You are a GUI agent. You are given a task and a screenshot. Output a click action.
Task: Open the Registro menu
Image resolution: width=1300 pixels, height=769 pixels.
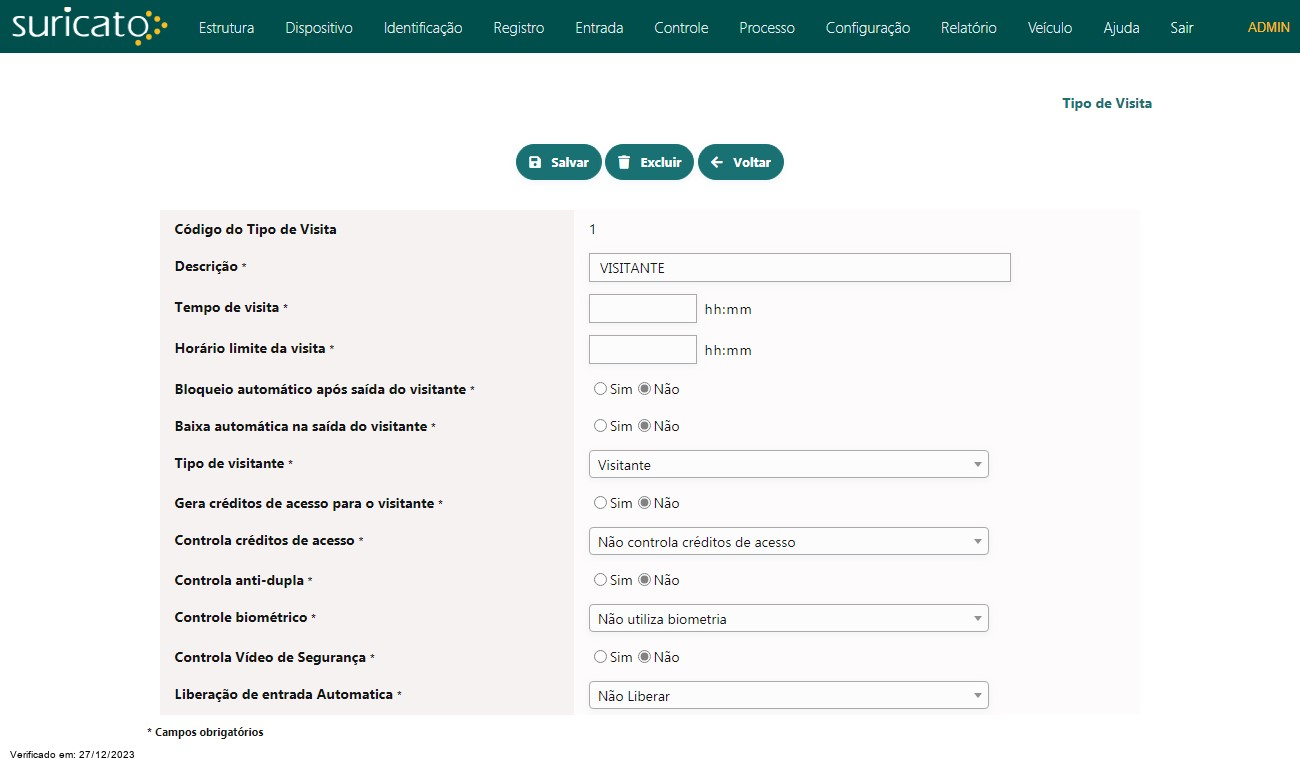(x=519, y=28)
